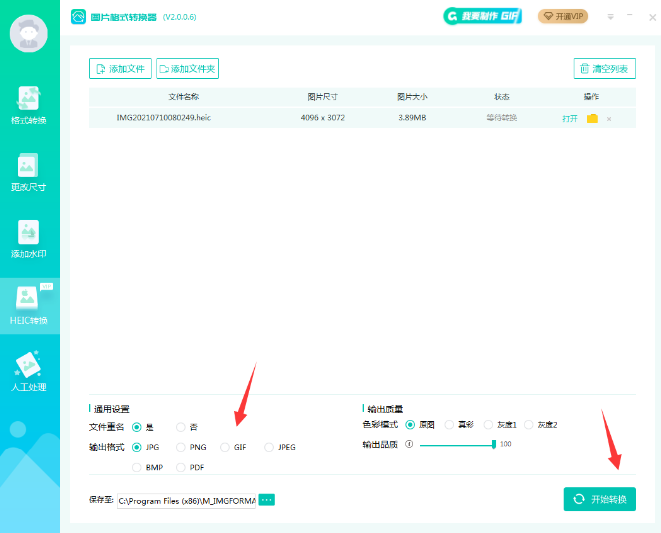Viewport: 661px width, 533px height.
Task: Click the browse ellipsis button for save path
Action: click(266, 500)
